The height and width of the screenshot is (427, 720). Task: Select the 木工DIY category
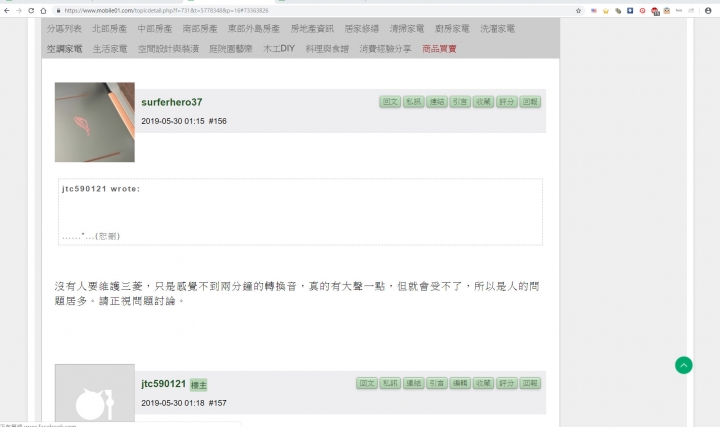click(x=279, y=49)
